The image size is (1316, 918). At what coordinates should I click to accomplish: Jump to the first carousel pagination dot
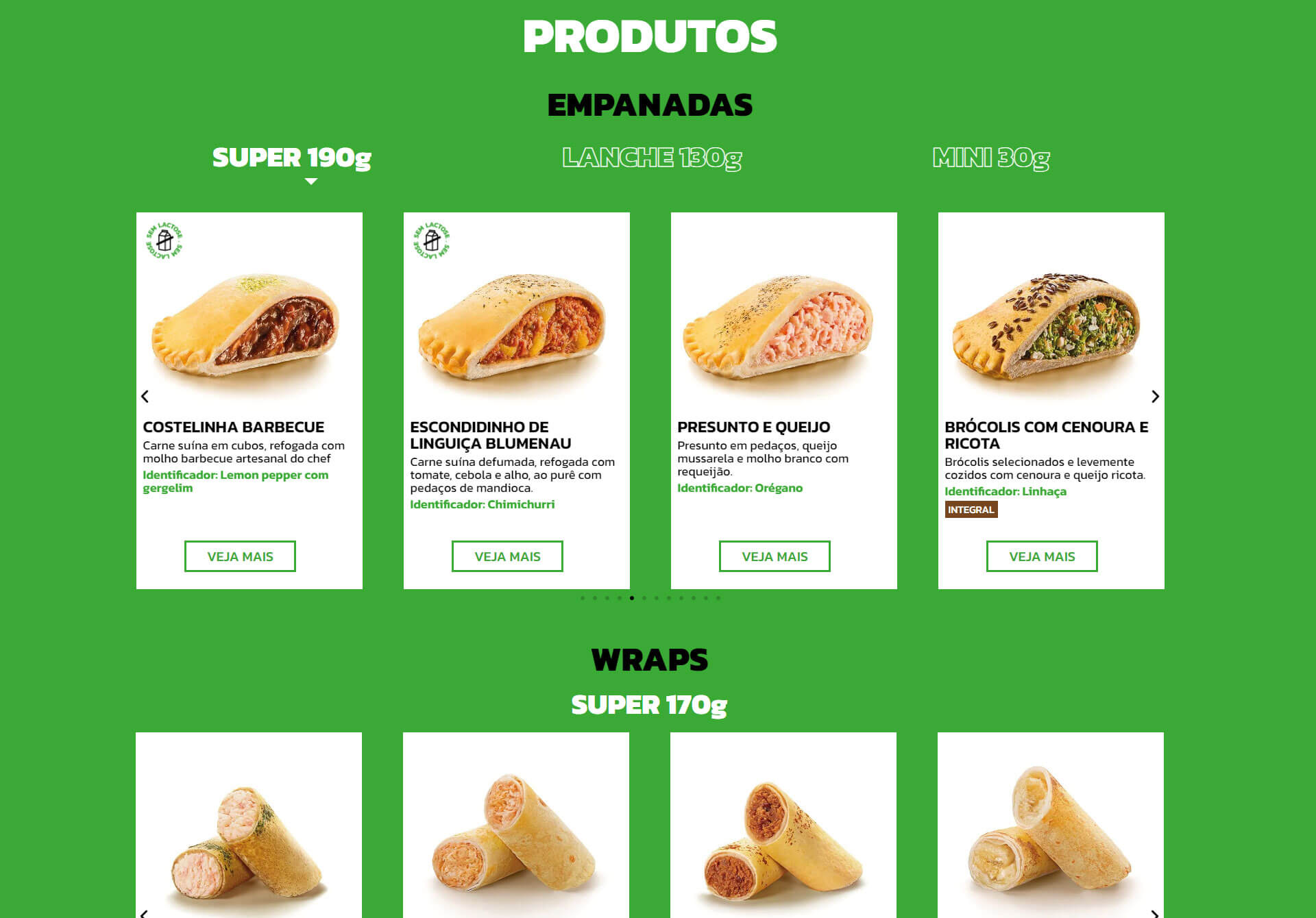pyautogui.click(x=583, y=598)
